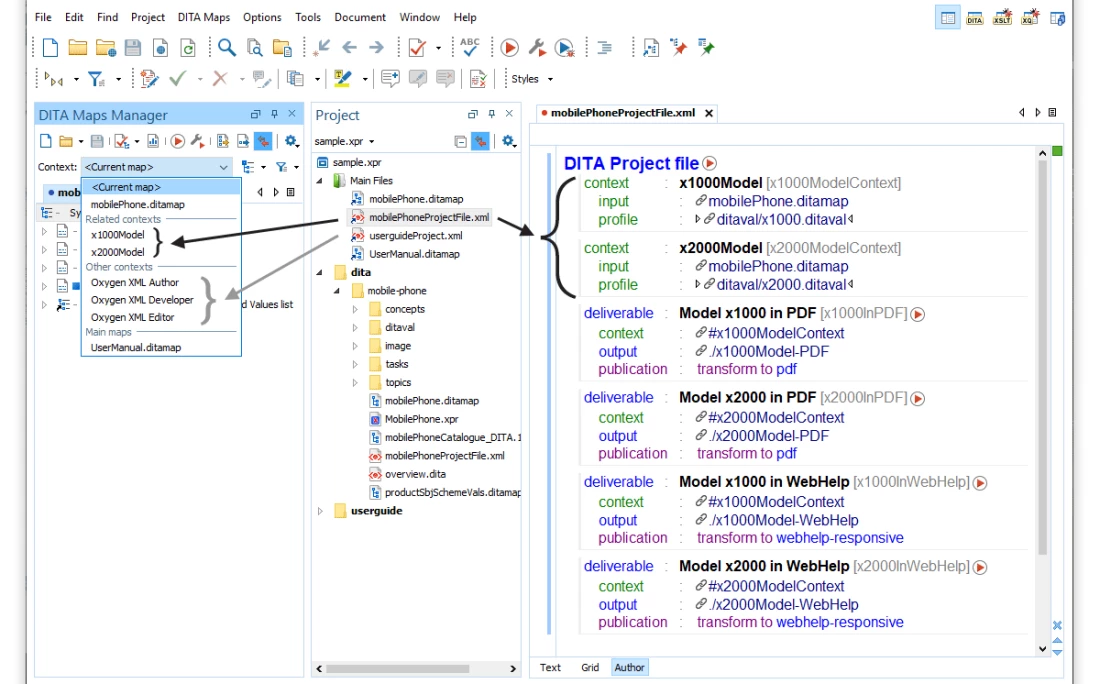Screen dimensions: 1100x684
Task: Click Apply Transformation Scenario in main toolbar
Action: [509, 47]
